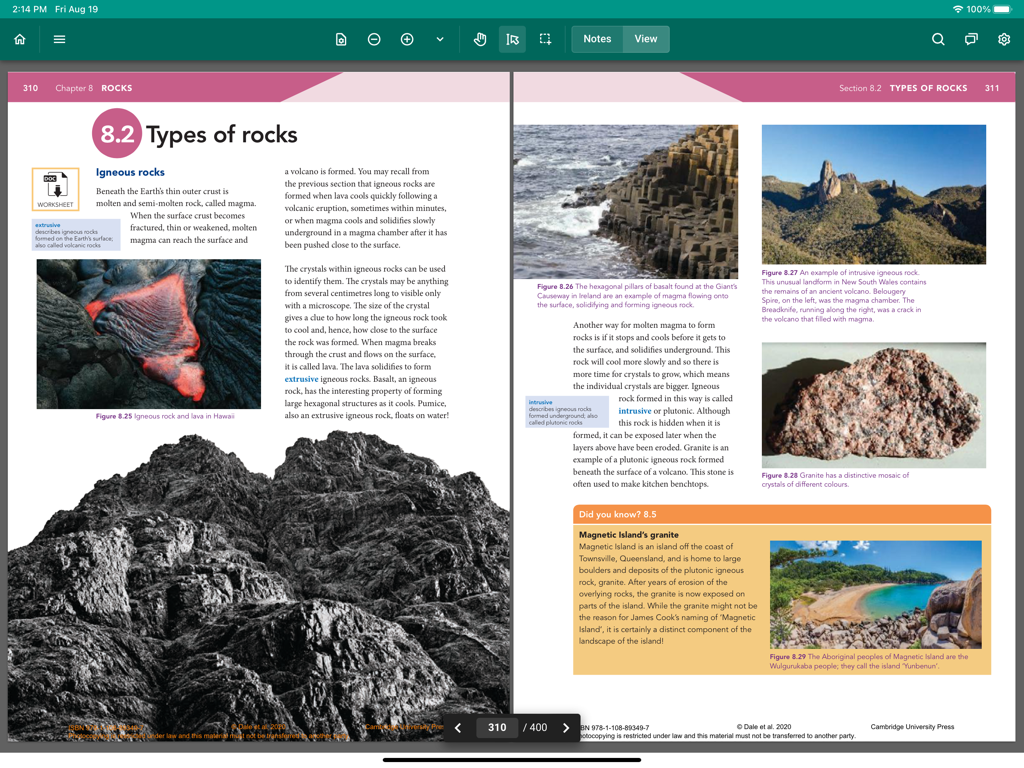Screen dimensions: 1024x768
Task: Expand the zoom level dropdown chevron
Action: (440, 39)
